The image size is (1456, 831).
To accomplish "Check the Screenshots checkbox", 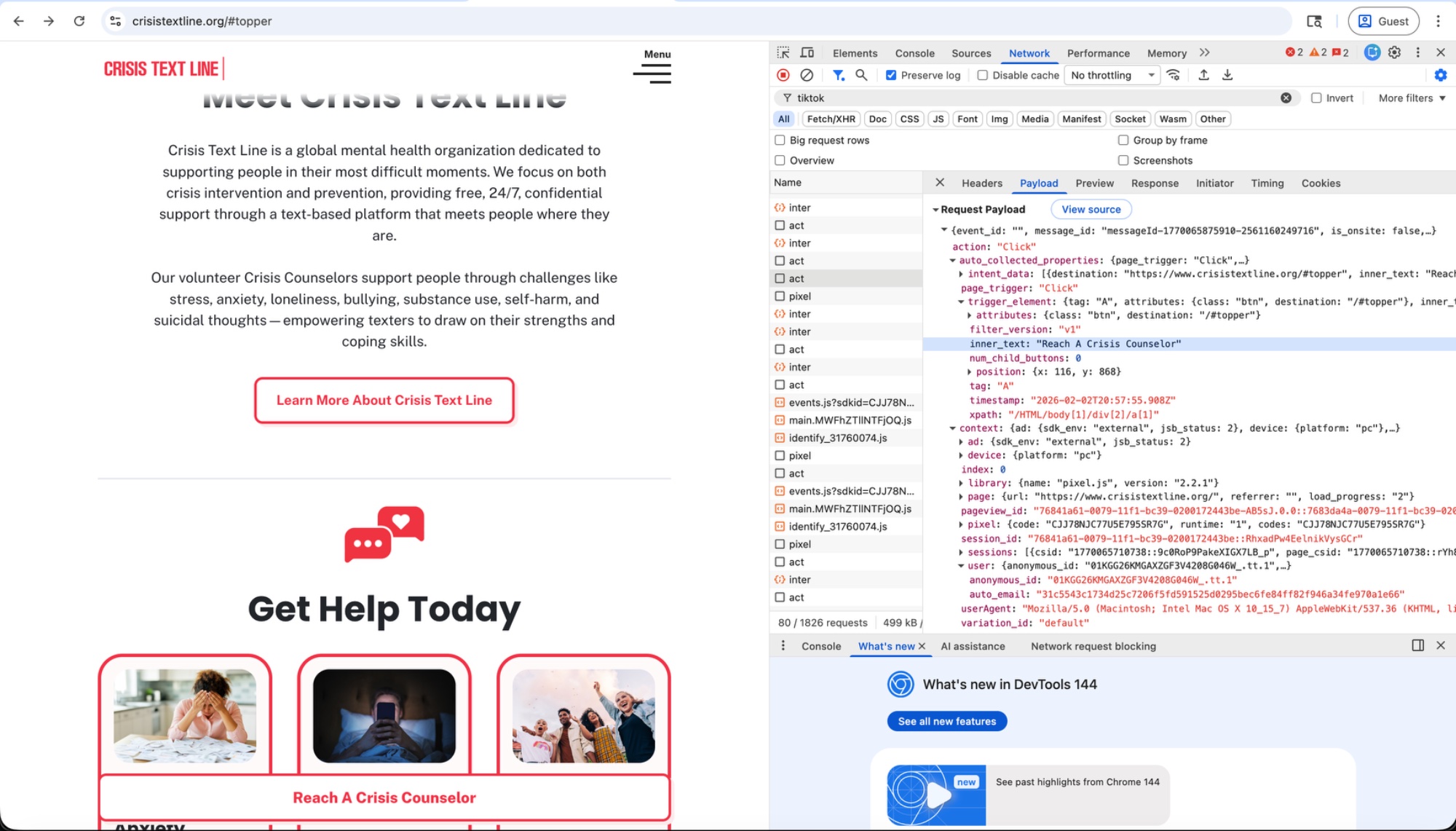I will pyautogui.click(x=1124, y=160).
